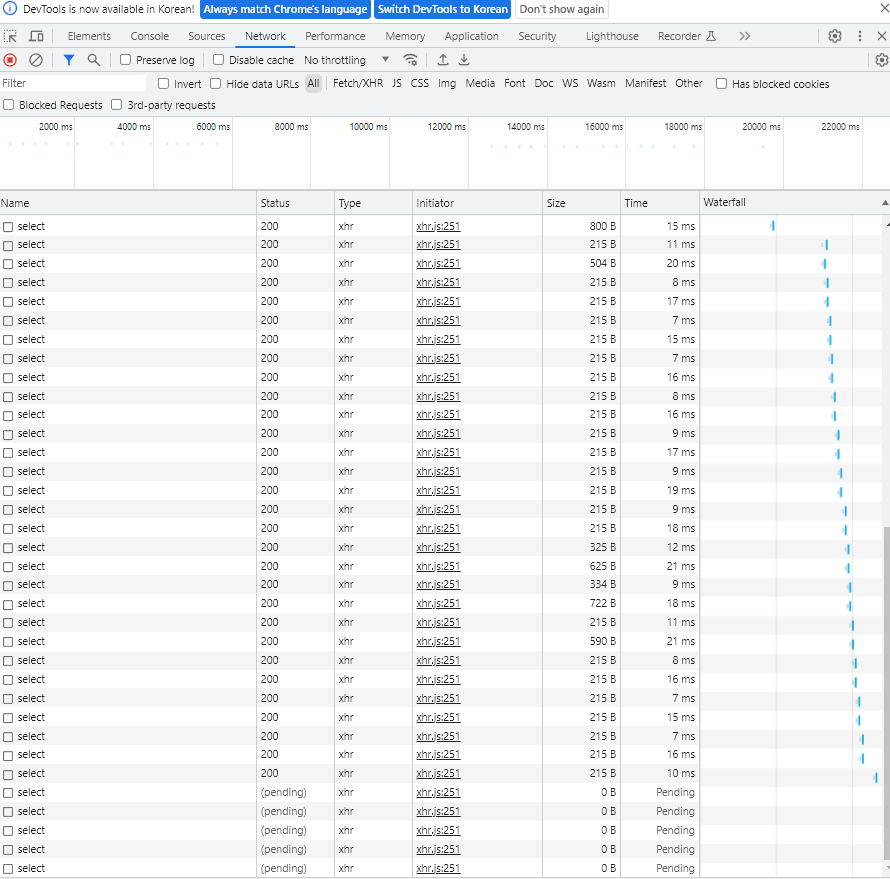Open network conditions wifi icon
Screen dimensions: 890x879
pyautogui.click(x=410, y=60)
